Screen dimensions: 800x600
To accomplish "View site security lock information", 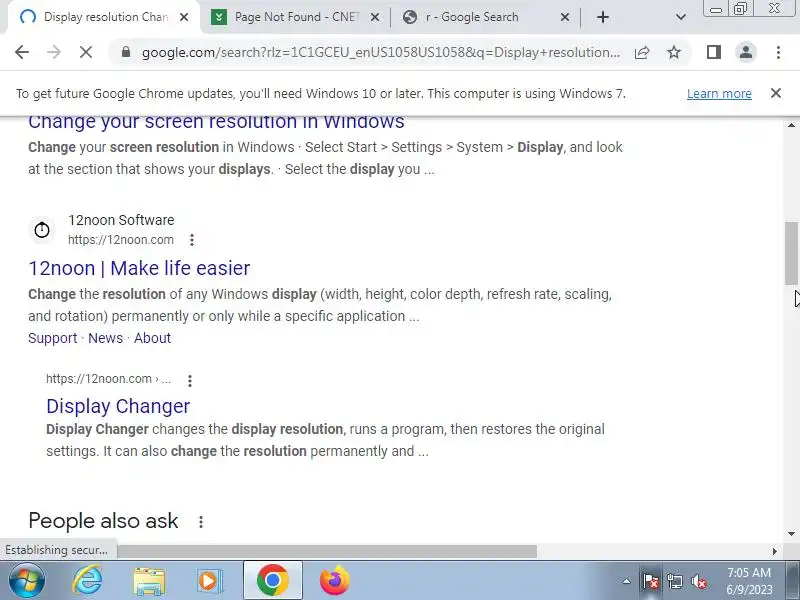I will pyautogui.click(x=126, y=52).
